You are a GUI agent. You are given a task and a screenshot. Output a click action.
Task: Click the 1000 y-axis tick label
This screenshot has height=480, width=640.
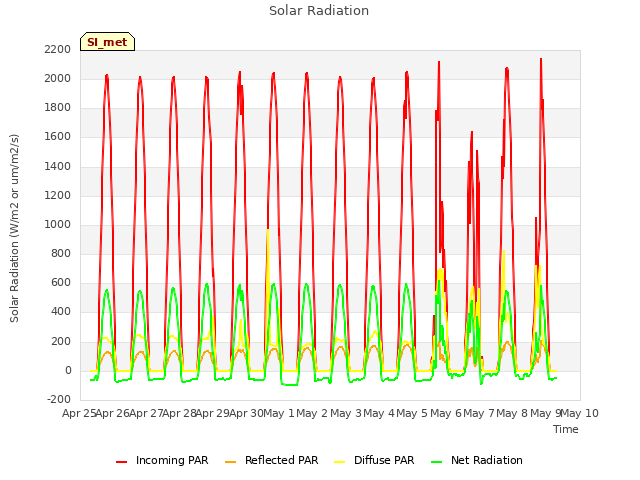click(58, 224)
